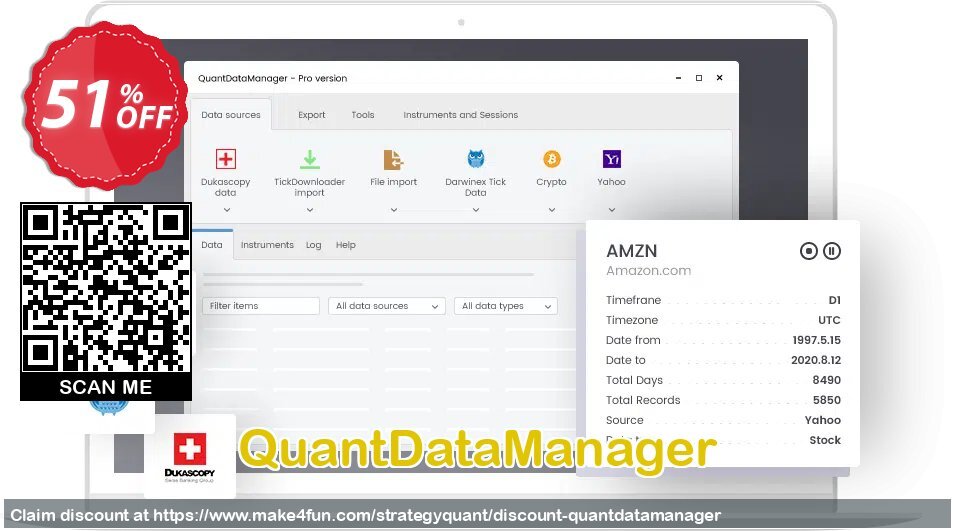Click the QR code image
The image size is (954, 531).
[x=106, y=288]
